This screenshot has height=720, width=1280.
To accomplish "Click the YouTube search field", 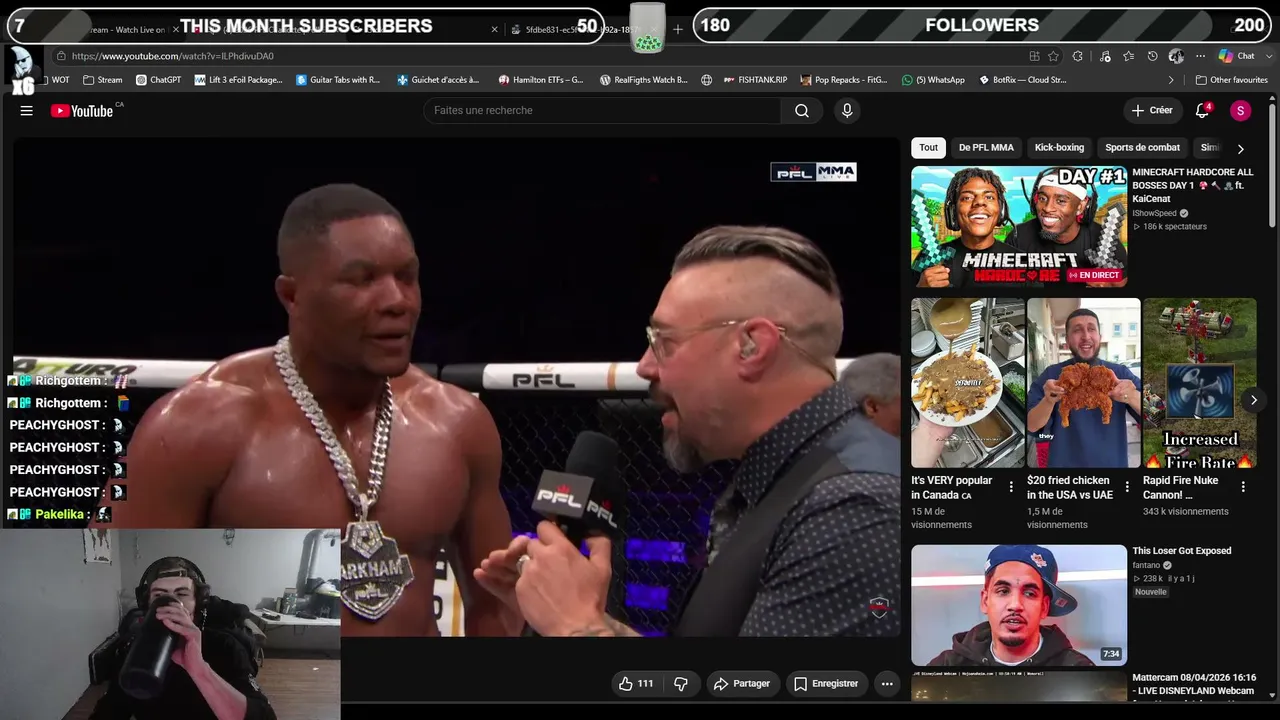I will (x=603, y=111).
